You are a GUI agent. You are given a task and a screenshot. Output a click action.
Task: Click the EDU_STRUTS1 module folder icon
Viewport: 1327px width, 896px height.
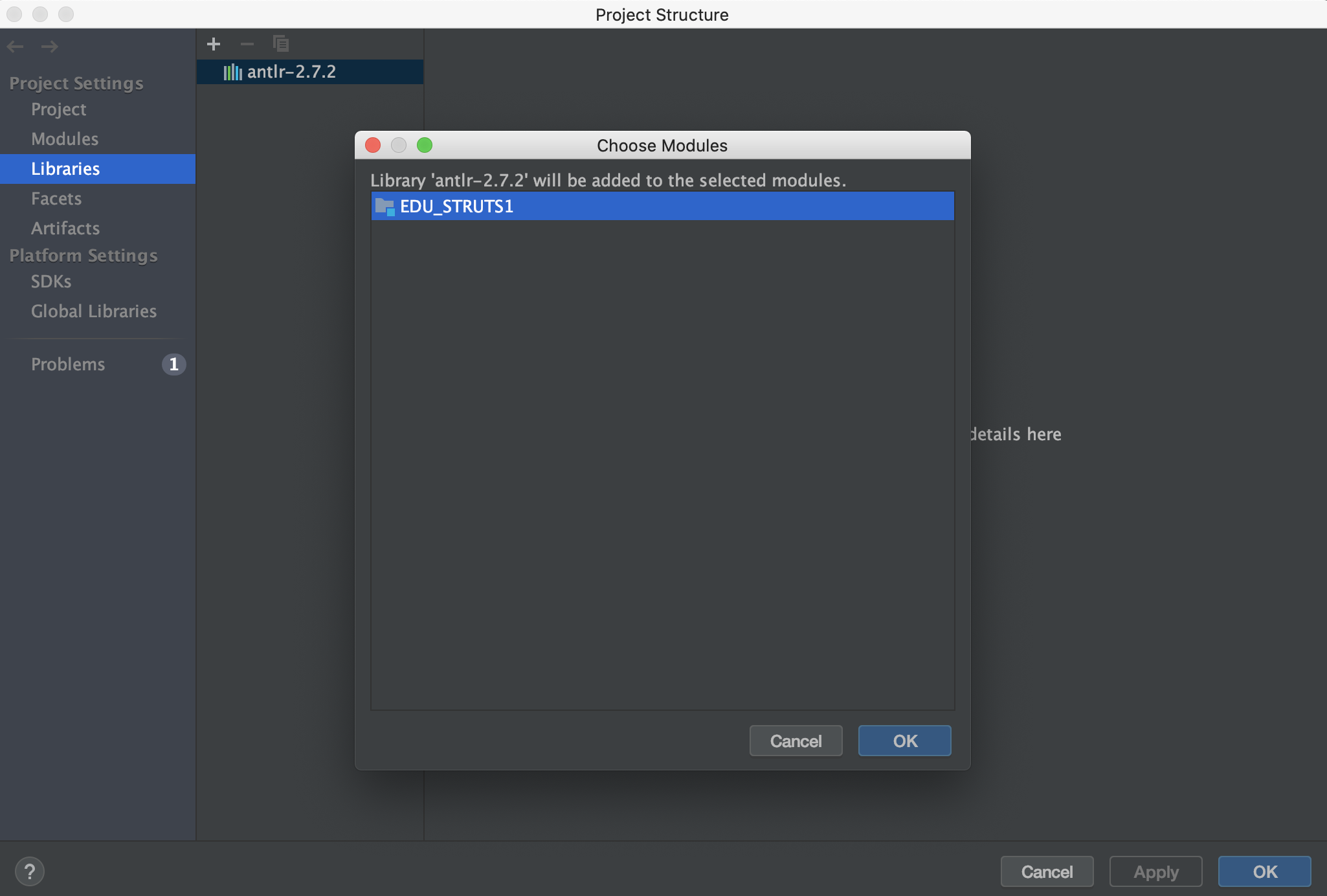click(385, 207)
